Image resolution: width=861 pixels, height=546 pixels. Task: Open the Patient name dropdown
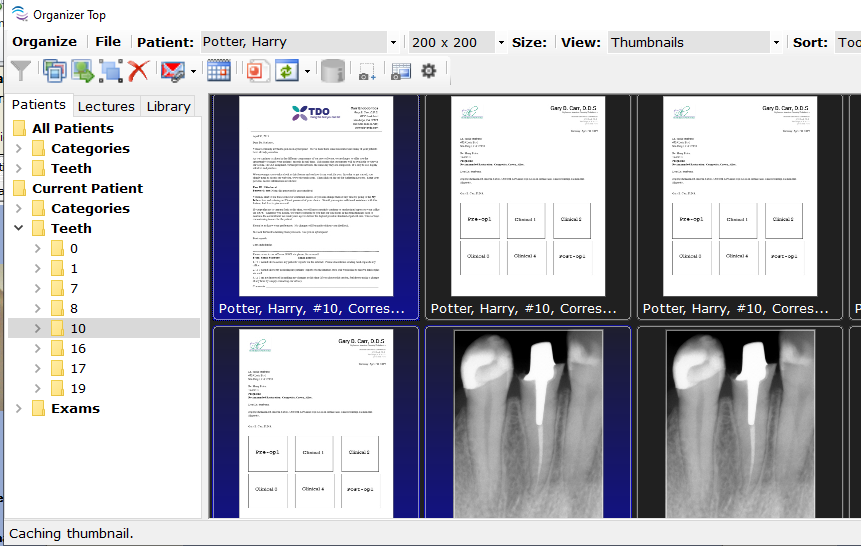coord(393,43)
